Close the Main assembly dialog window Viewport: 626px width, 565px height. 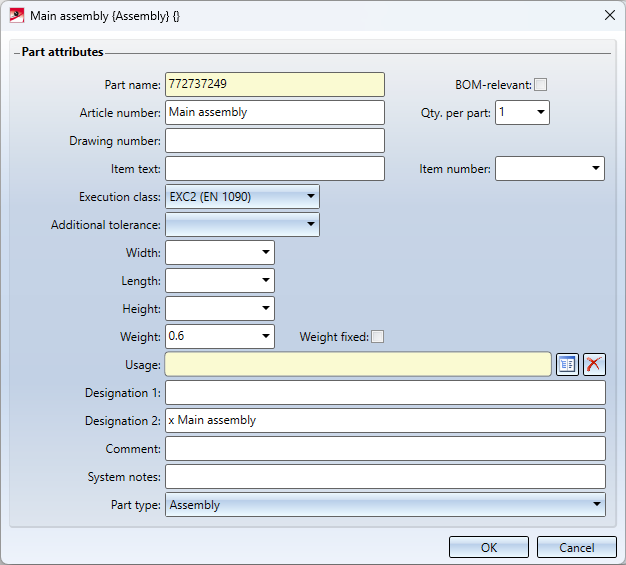(x=609, y=16)
